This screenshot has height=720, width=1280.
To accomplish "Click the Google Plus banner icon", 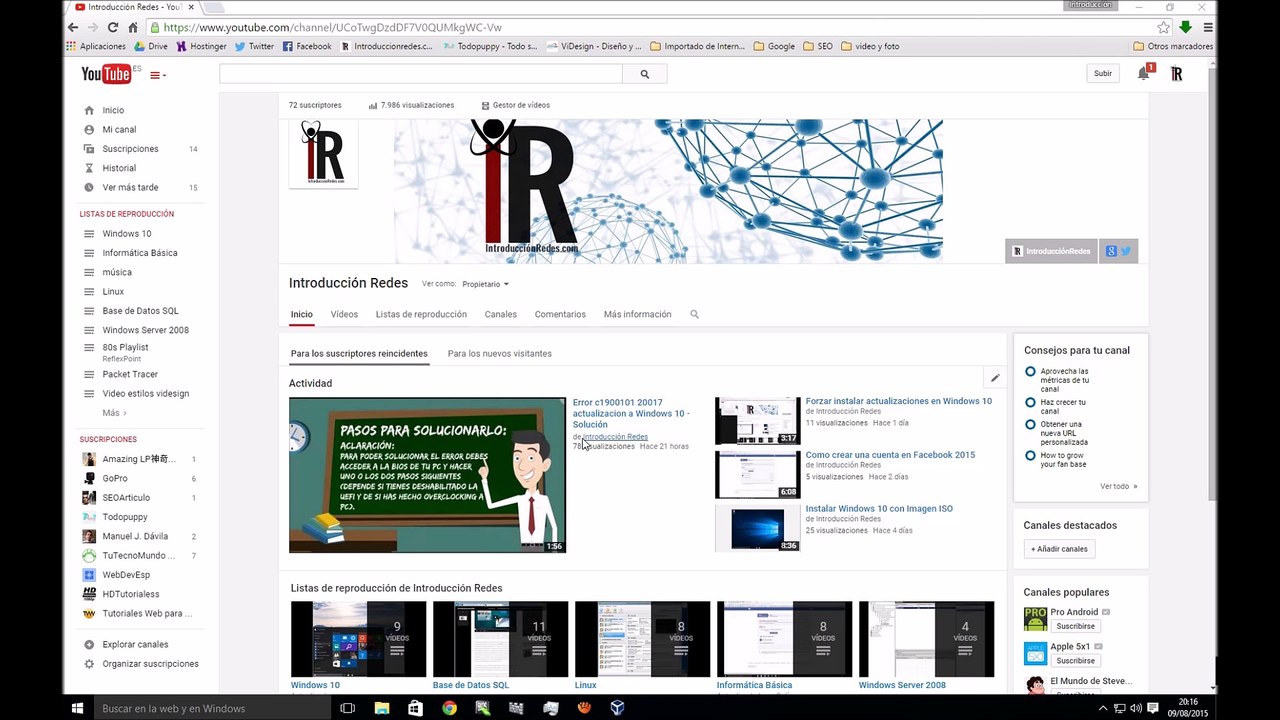I will click(x=1110, y=251).
